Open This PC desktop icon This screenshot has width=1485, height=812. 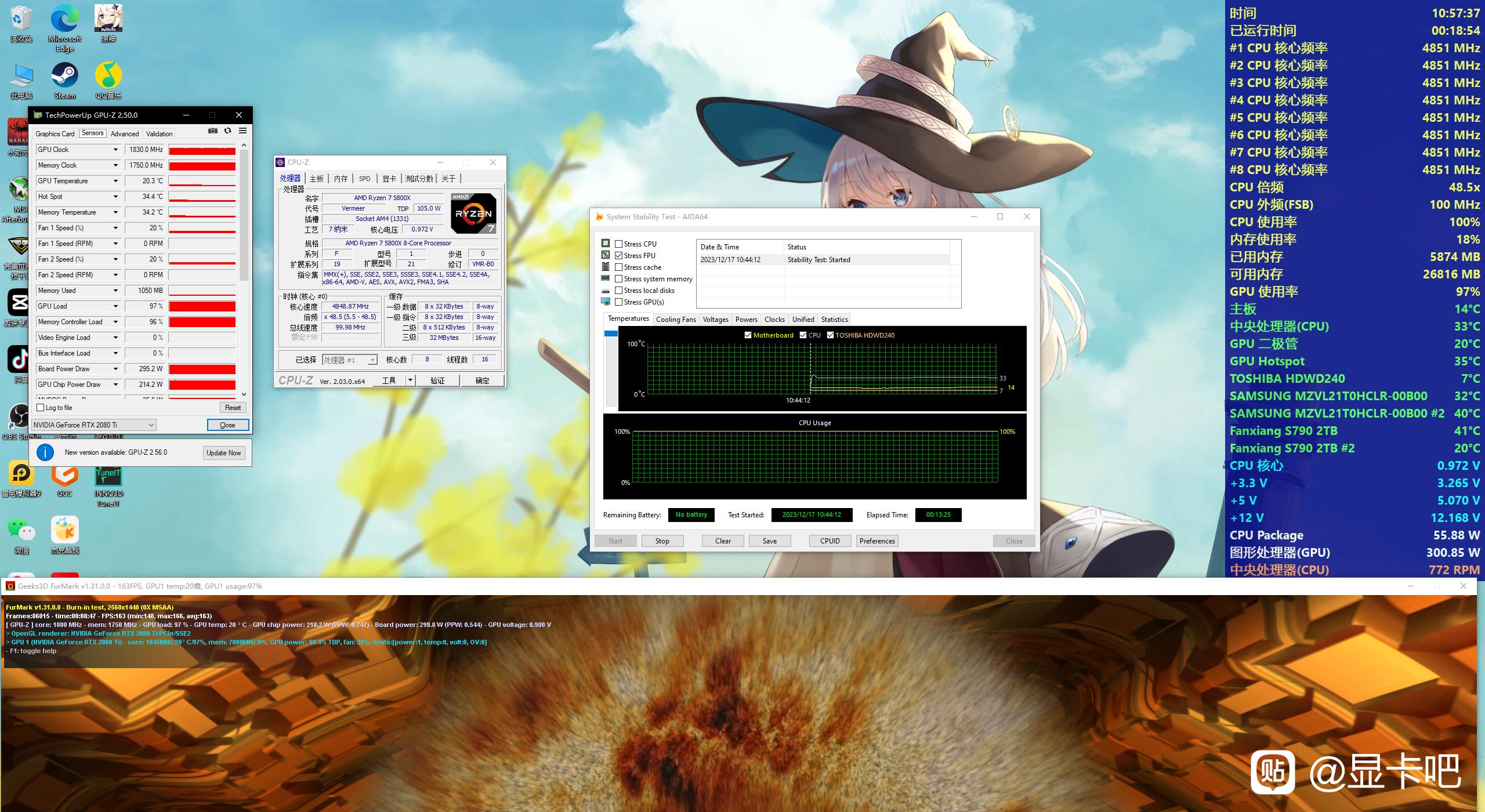[21, 80]
